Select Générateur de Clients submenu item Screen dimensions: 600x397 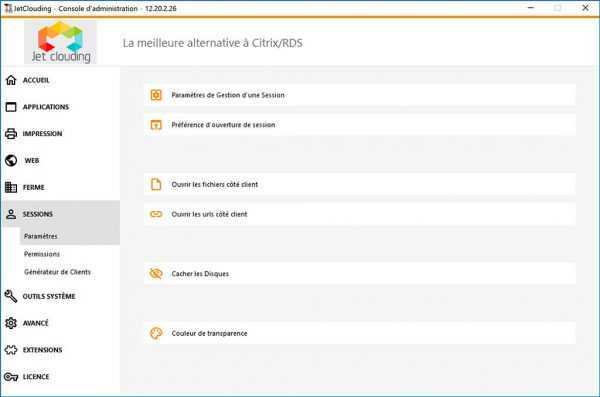pyautogui.click(x=57, y=272)
